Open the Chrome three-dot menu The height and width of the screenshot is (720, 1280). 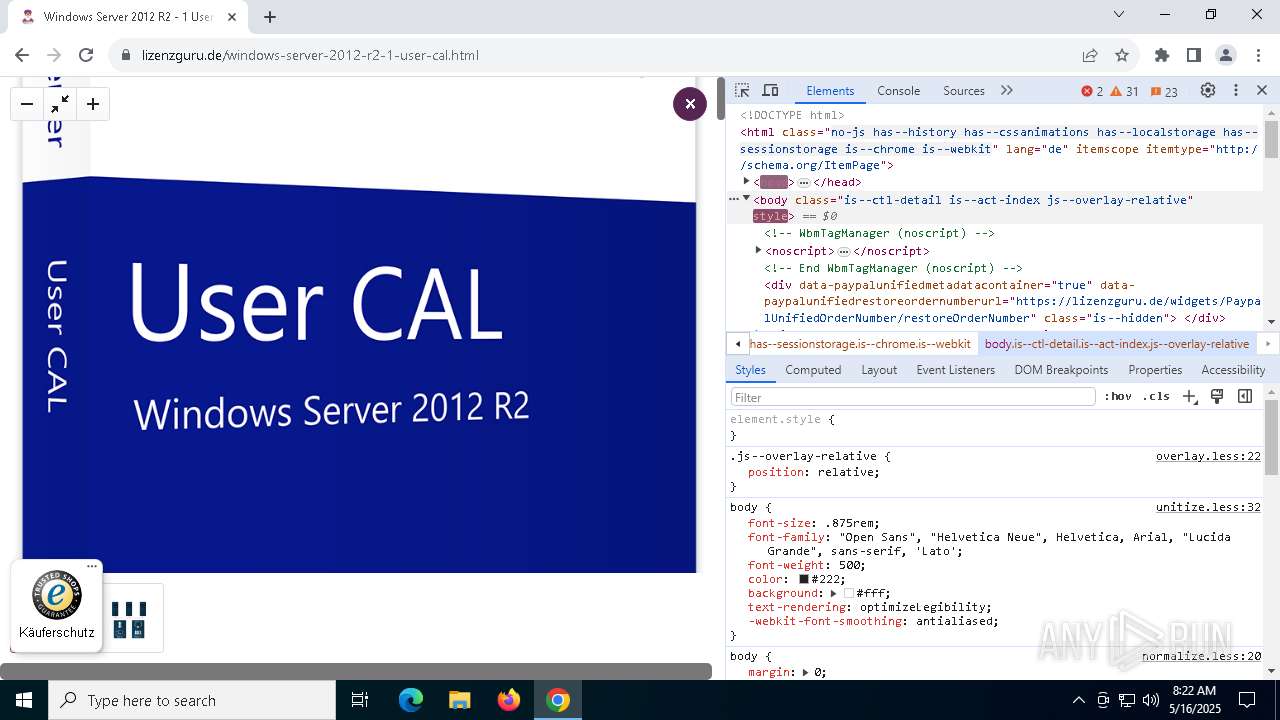1257,55
